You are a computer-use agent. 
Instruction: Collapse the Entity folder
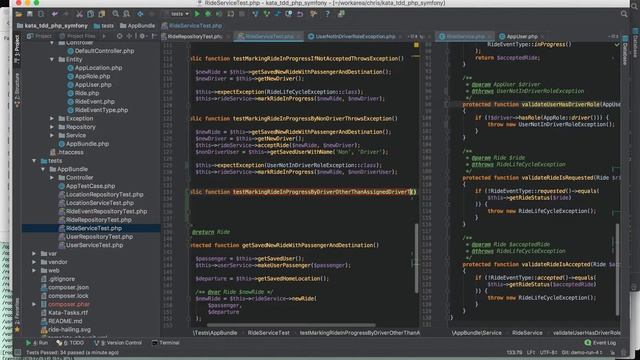[x=52, y=60]
